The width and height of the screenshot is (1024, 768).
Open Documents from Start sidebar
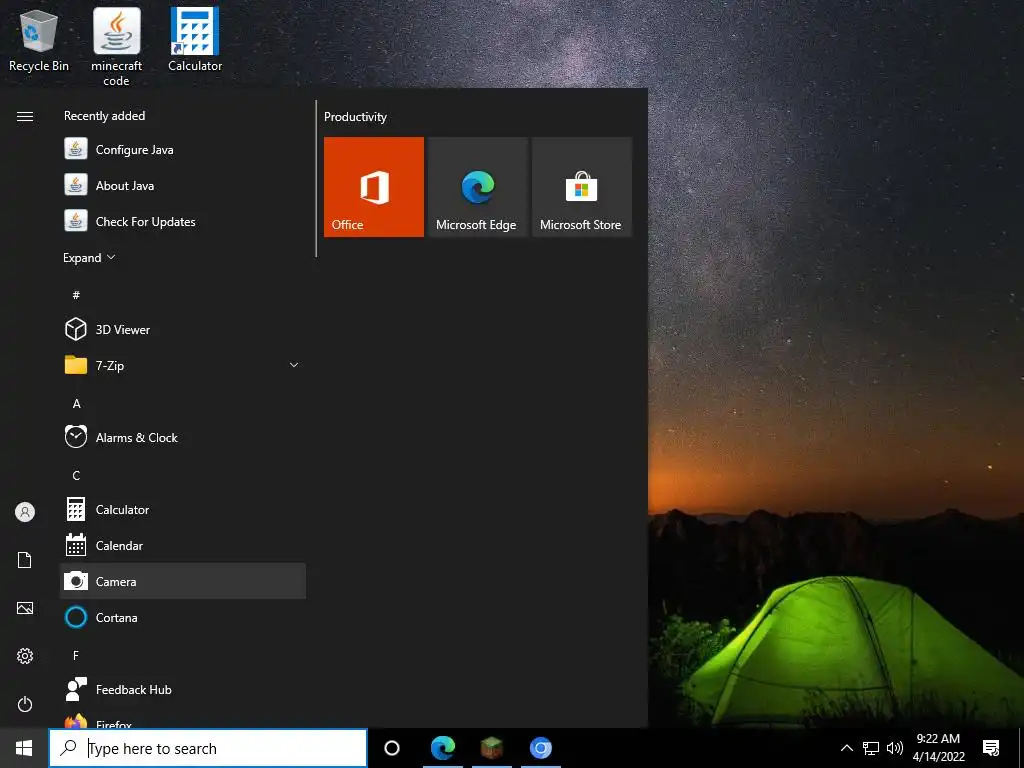point(25,560)
